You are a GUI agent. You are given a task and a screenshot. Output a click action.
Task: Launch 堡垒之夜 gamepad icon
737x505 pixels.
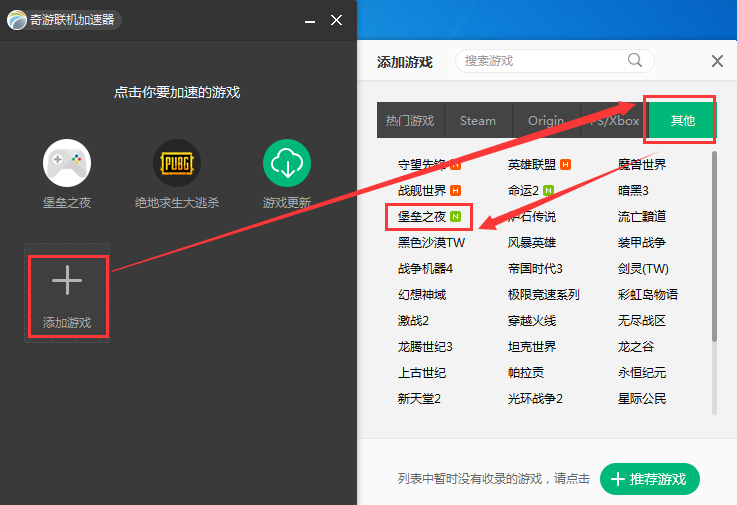(x=67, y=163)
